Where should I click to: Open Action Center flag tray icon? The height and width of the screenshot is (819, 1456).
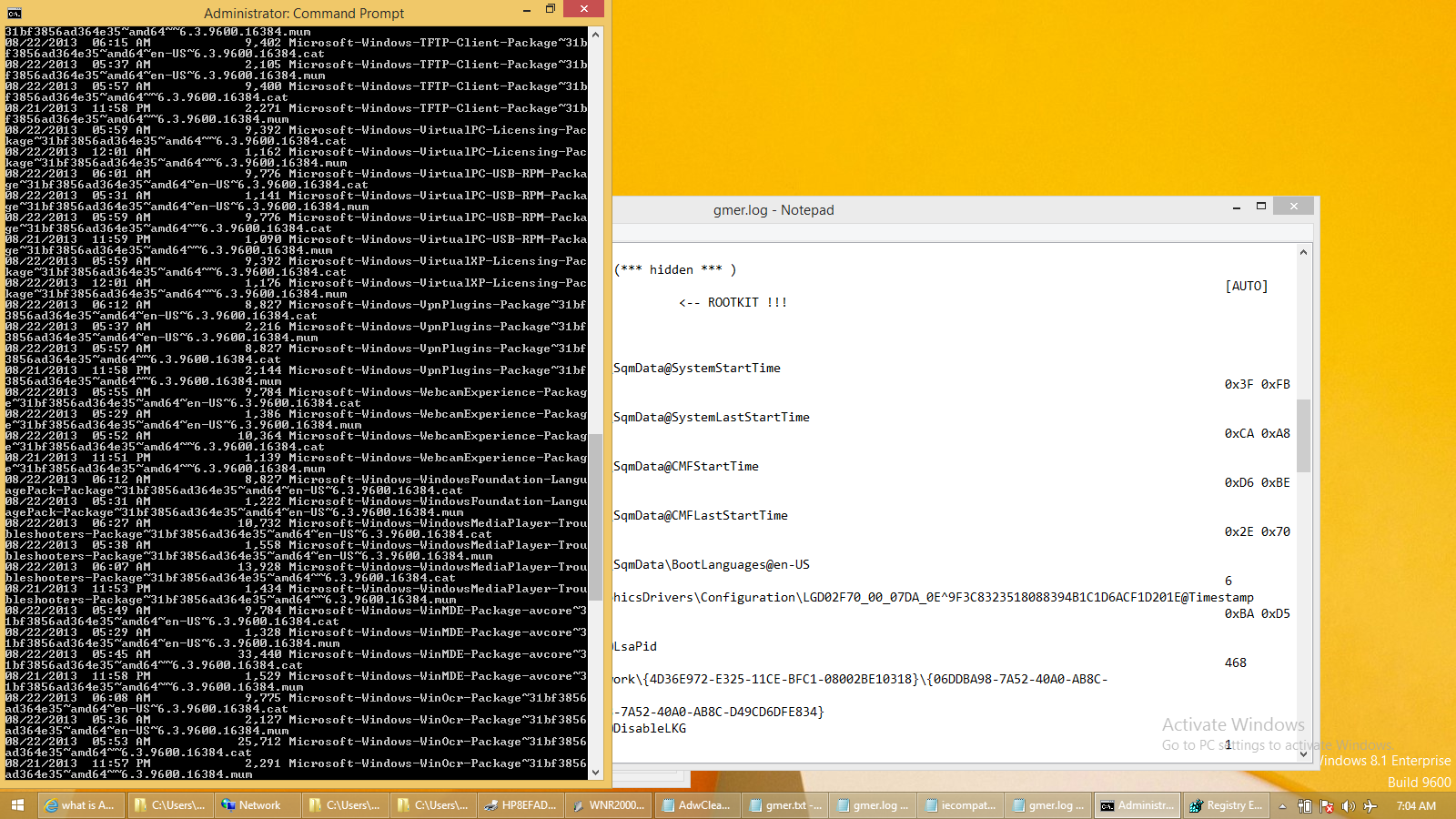pyautogui.click(x=1327, y=806)
